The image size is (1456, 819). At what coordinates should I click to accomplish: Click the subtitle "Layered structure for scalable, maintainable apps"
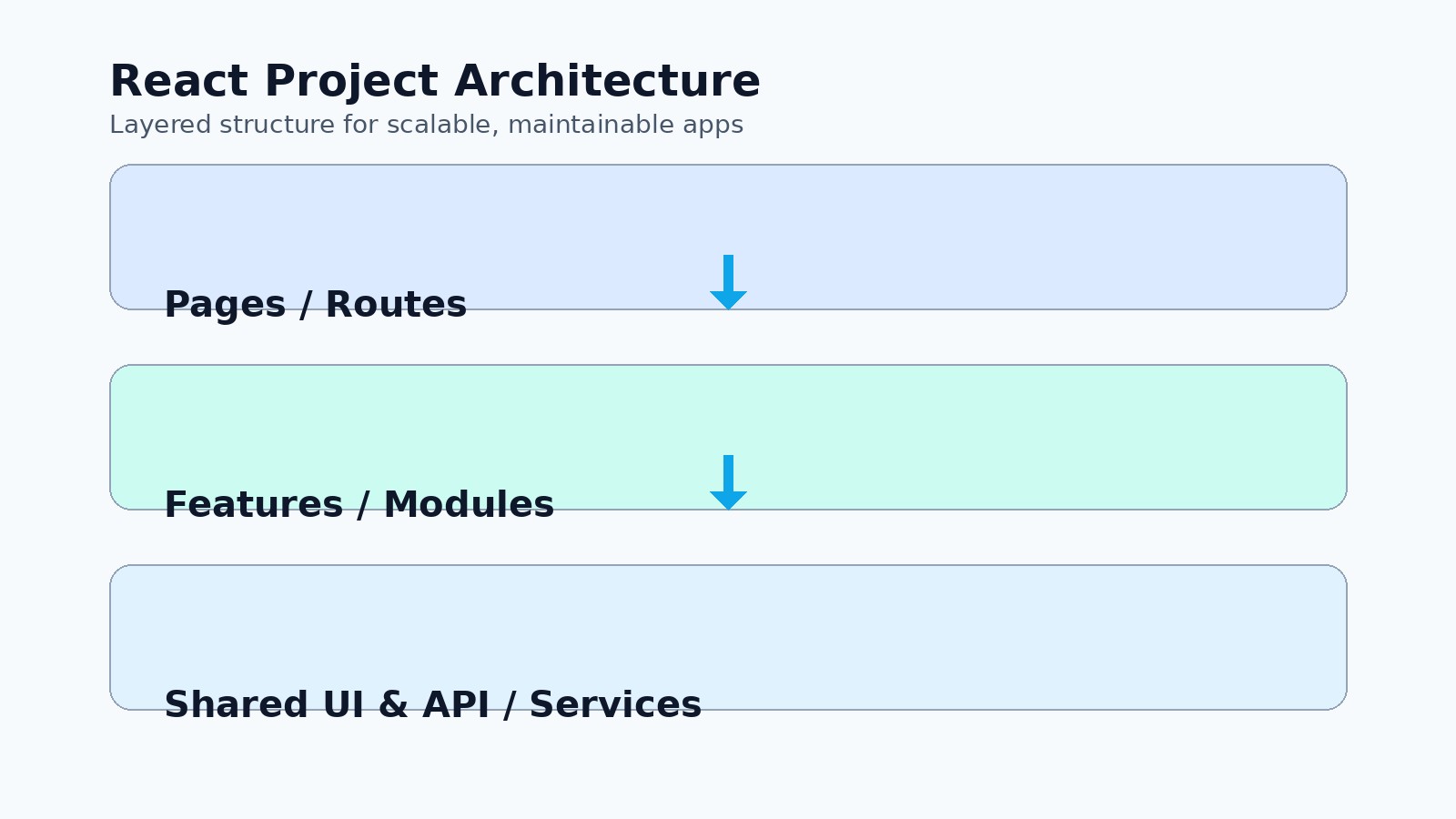point(426,125)
